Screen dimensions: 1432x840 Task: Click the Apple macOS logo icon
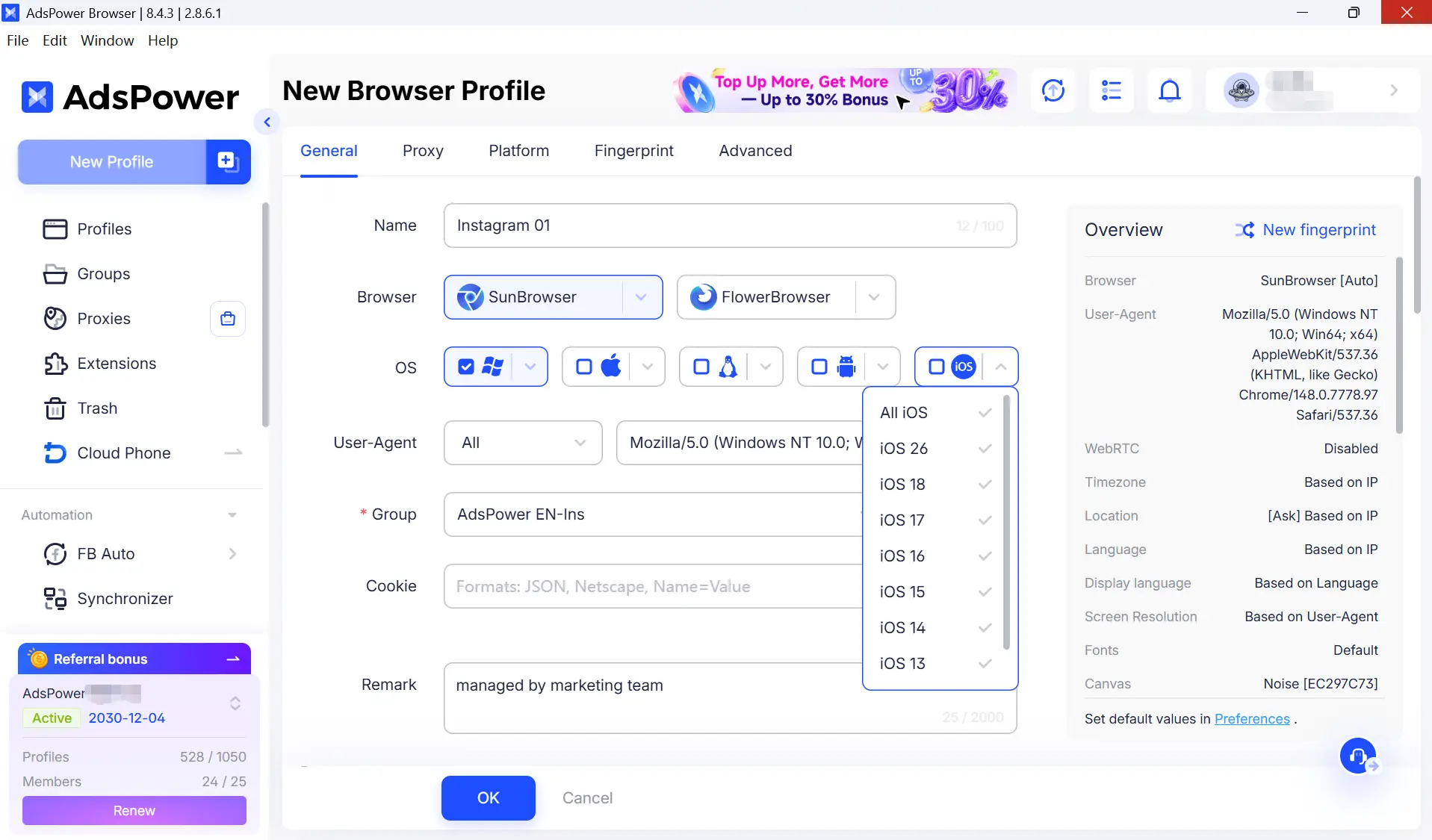(x=611, y=367)
